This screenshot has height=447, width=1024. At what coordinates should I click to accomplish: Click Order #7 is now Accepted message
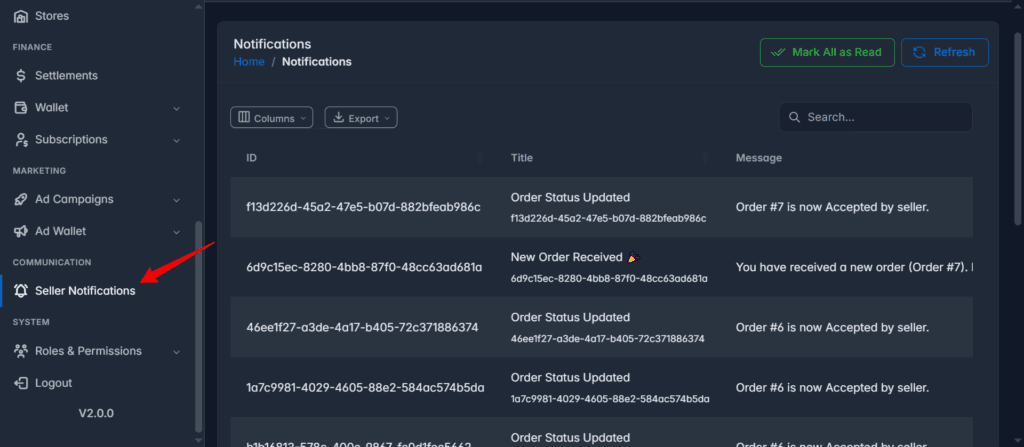click(832, 207)
